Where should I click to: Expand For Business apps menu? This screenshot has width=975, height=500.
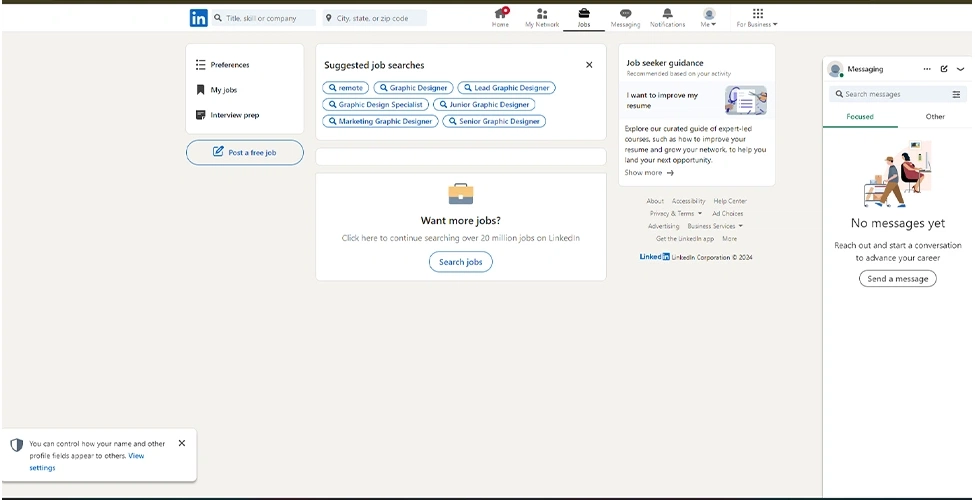pyautogui.click(x=757, y=17)
